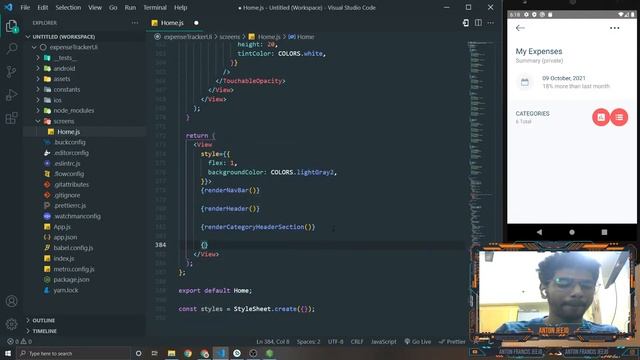Viewport: 640px width, 360px height.
Task: Open the Source Control view
Action: pos(11,72)
